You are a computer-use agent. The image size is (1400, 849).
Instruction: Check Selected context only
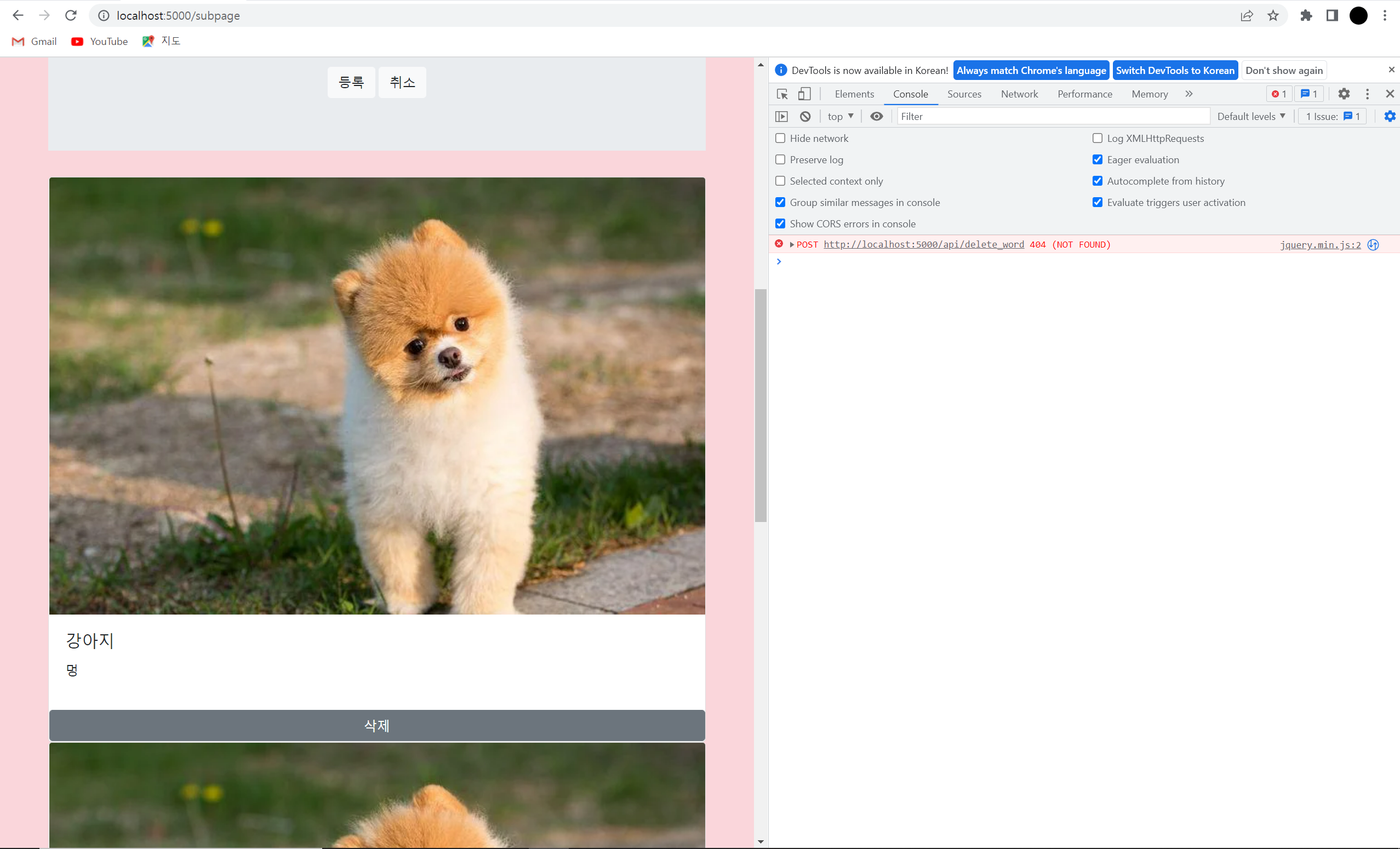tap(781, 181)
